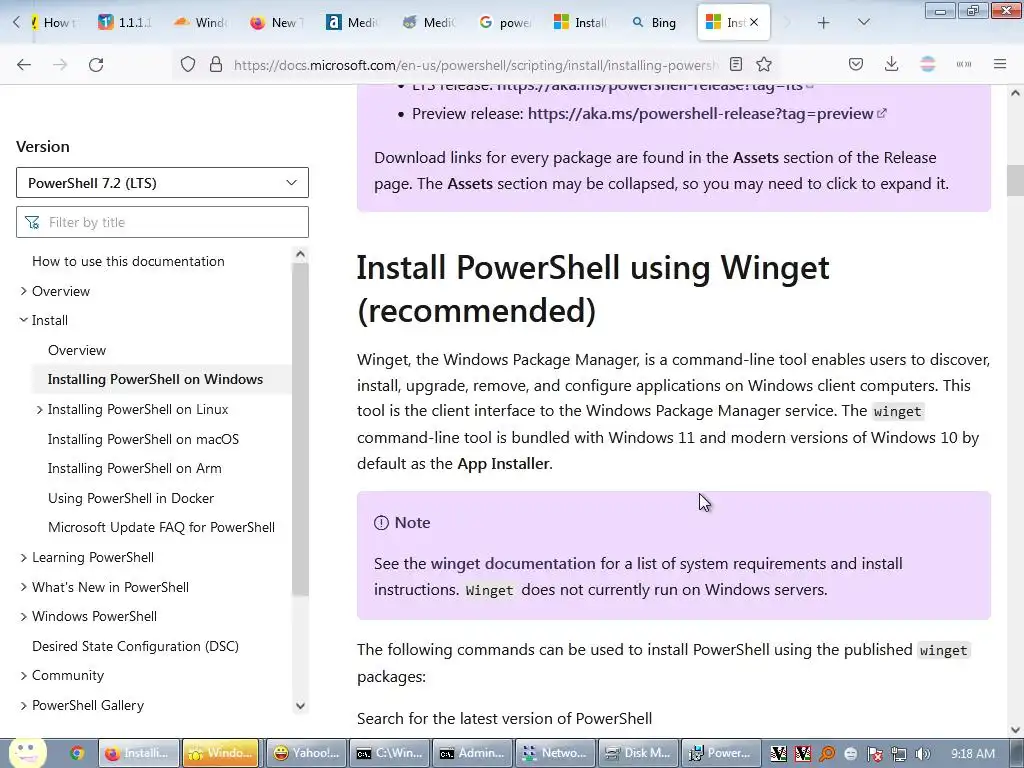Save page to Pocket
Screen dimensions: 1024x768
856,64
